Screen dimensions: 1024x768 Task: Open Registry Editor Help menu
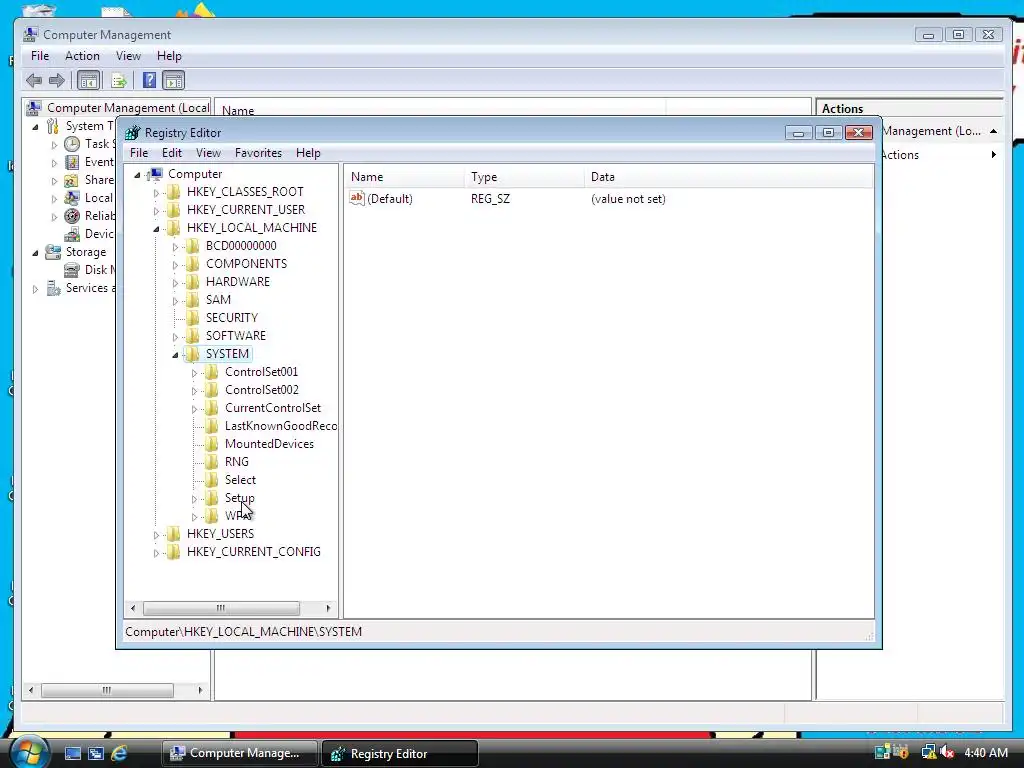[308, 153]
